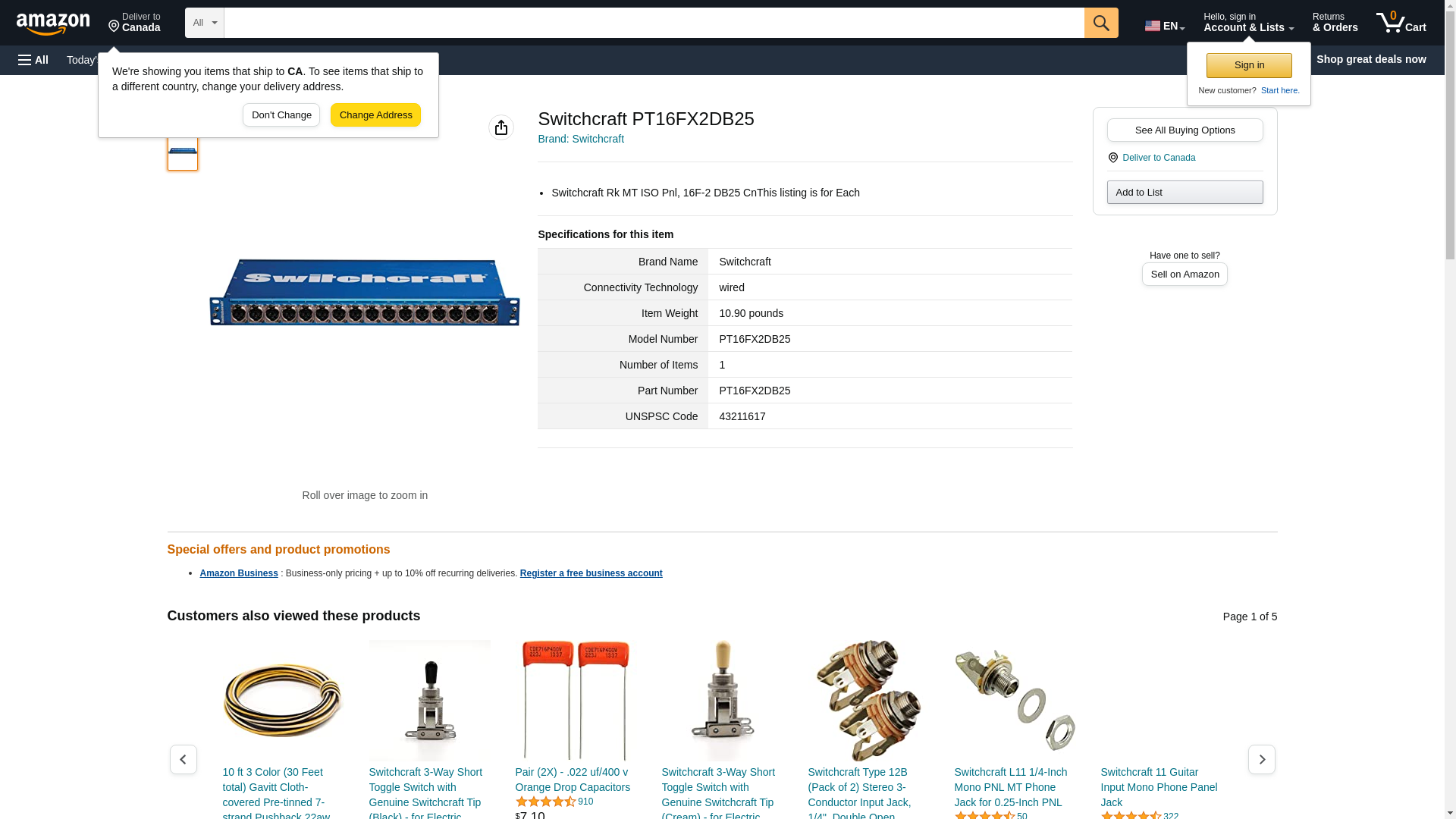Open the EN language selector

pyautogui.click(x=1165, y=26)
